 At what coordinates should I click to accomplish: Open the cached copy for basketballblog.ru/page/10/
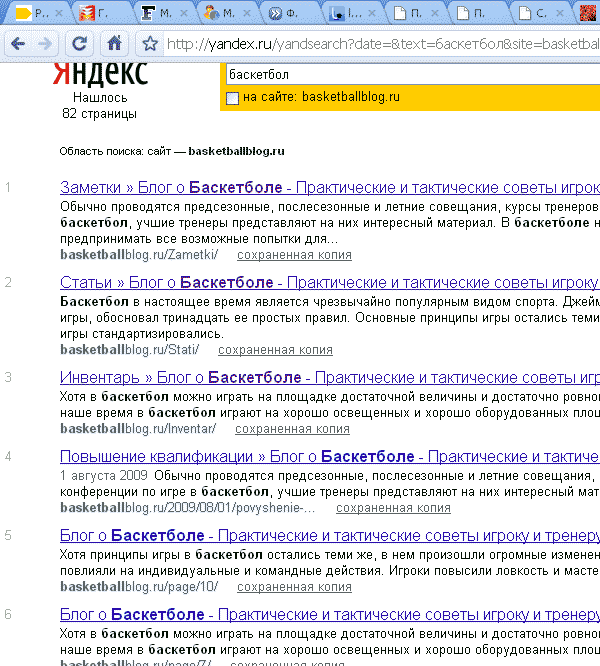[294, 587]
